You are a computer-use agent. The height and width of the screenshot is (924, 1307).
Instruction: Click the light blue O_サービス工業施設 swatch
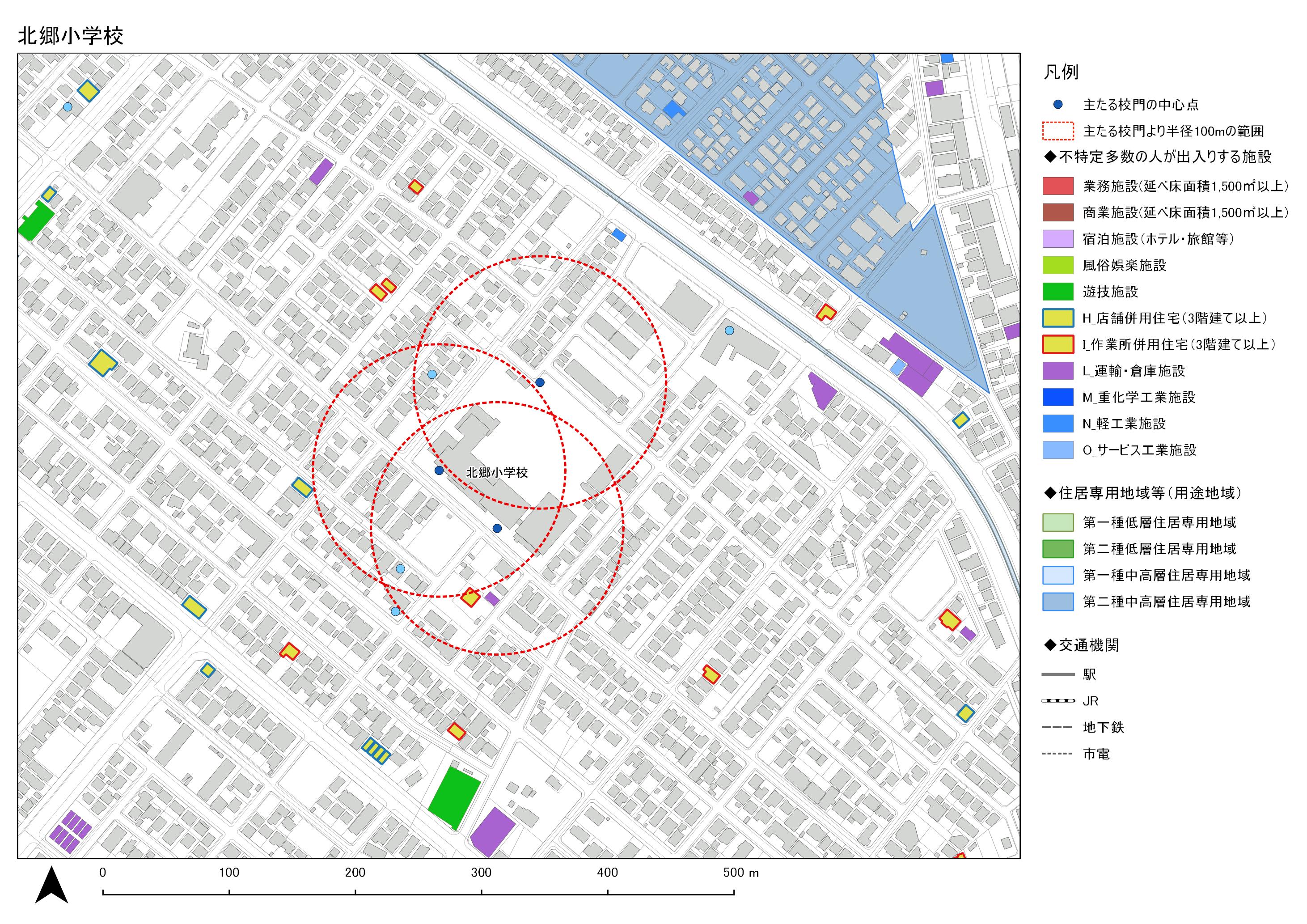click(x=1057, y=450)
